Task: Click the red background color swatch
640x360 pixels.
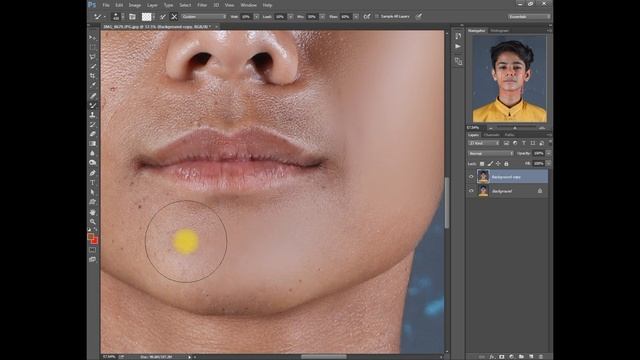Action: (95, 241)
